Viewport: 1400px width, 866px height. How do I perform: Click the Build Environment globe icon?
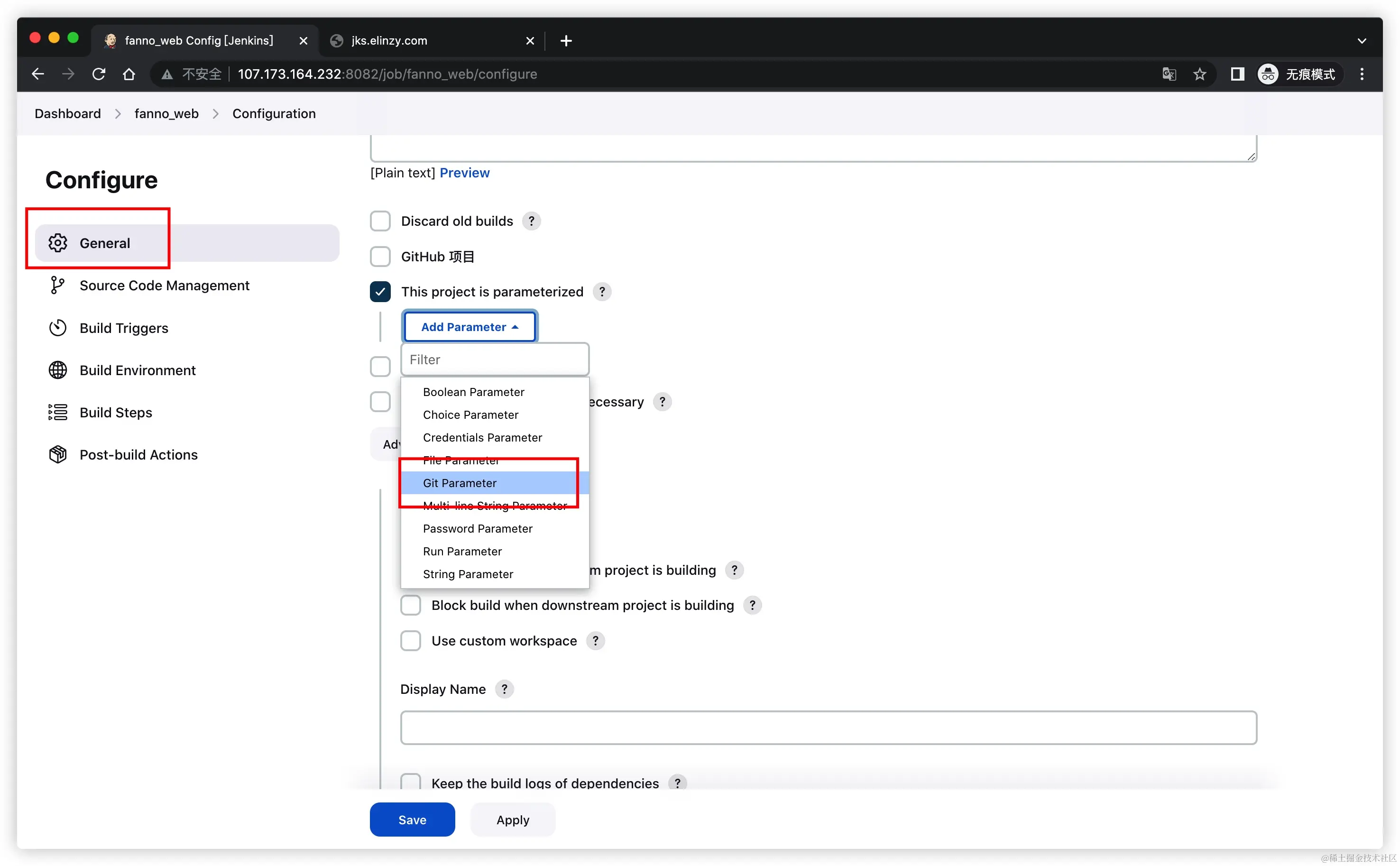[x=58, y=370]
